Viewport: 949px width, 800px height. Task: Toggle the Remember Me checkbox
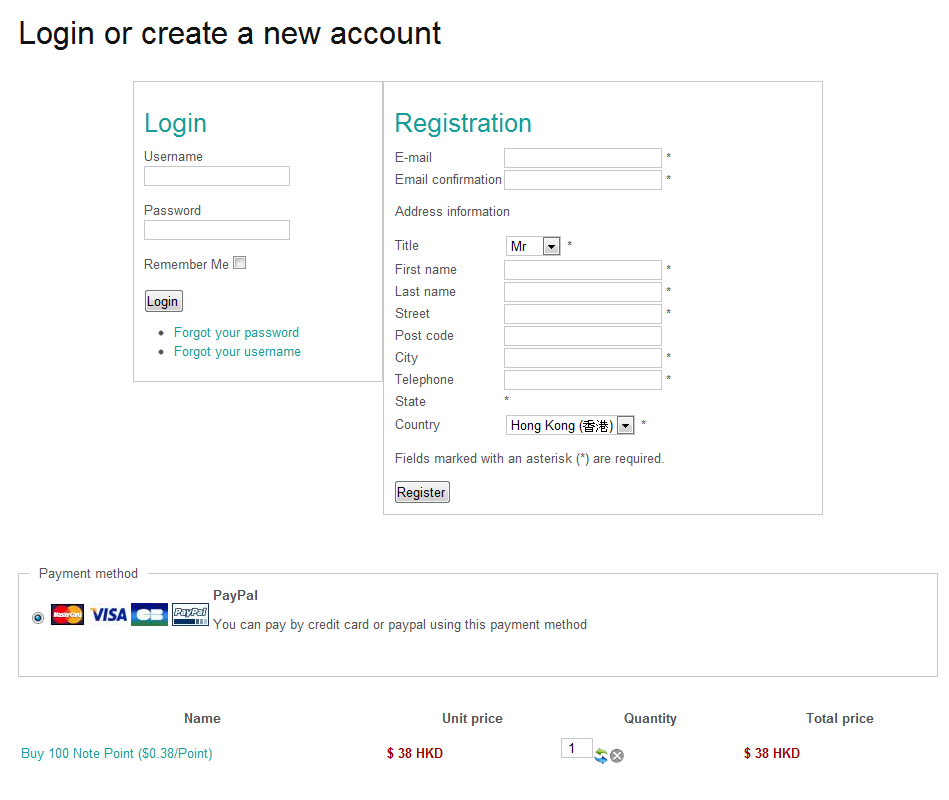(240, 264)
